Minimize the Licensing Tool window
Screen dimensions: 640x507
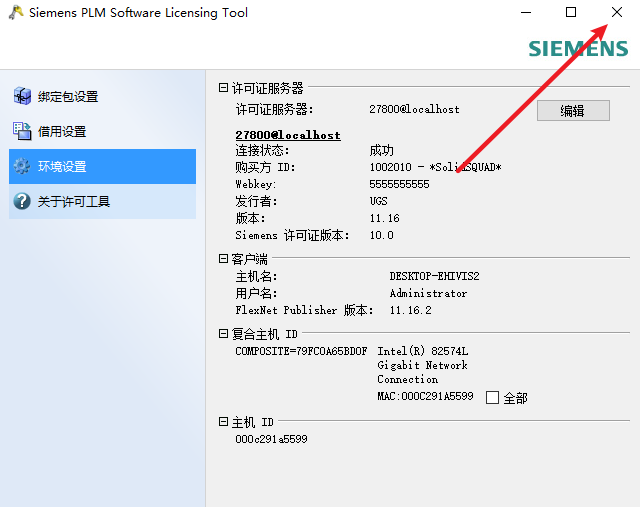click(x=526, y=12)
